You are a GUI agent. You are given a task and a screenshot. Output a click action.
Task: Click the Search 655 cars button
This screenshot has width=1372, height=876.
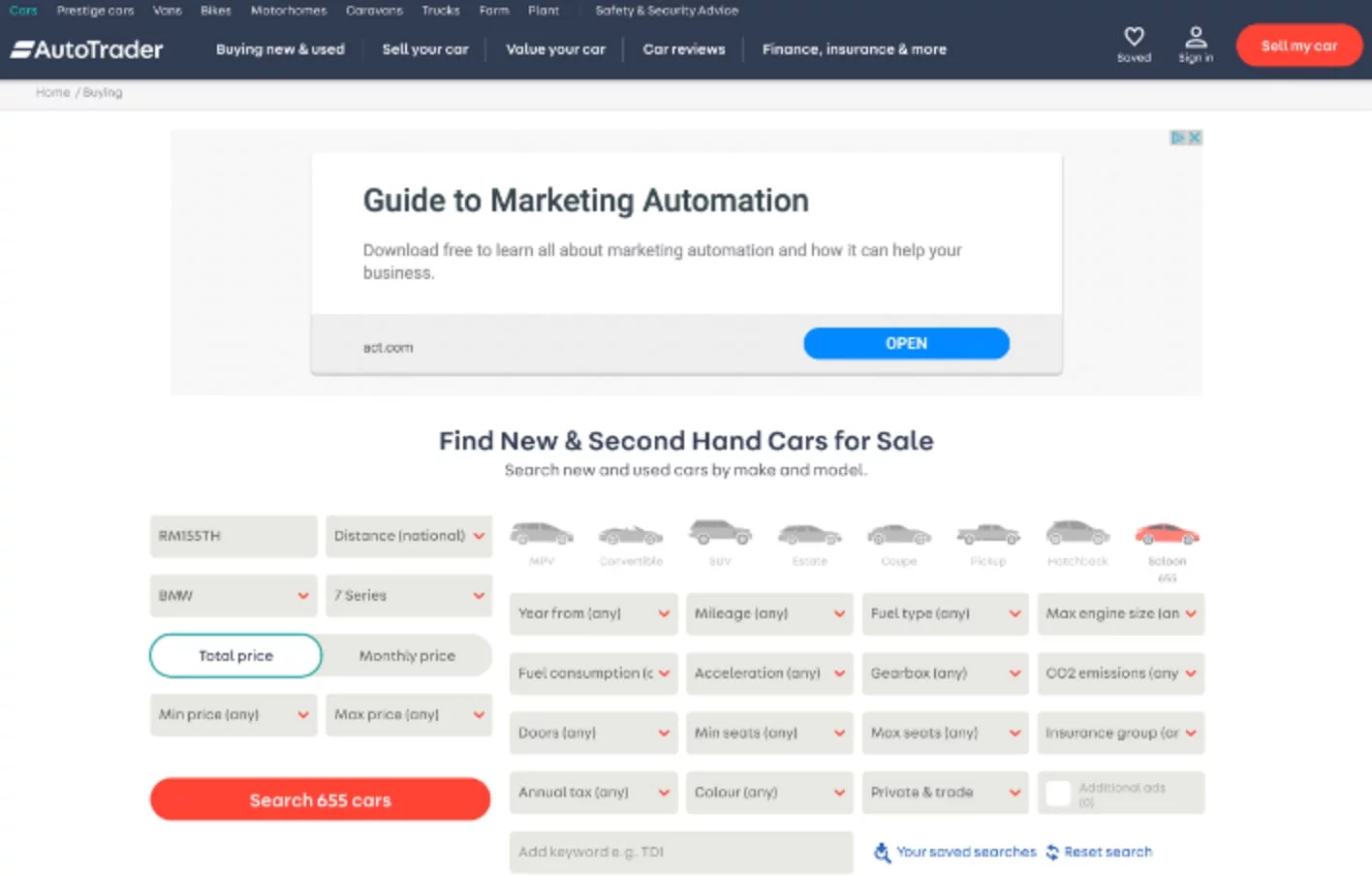(x=320, y=800)
